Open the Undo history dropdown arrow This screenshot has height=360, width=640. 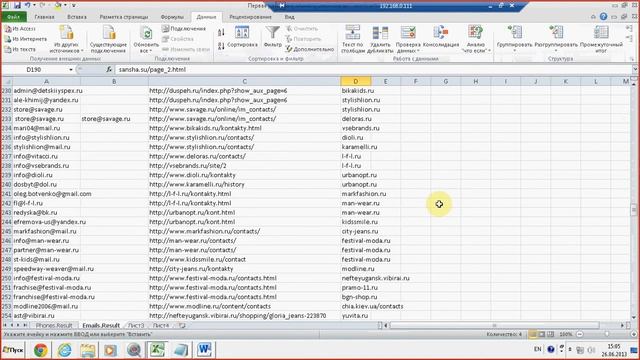pyautogui.click(x=34, y=6)
